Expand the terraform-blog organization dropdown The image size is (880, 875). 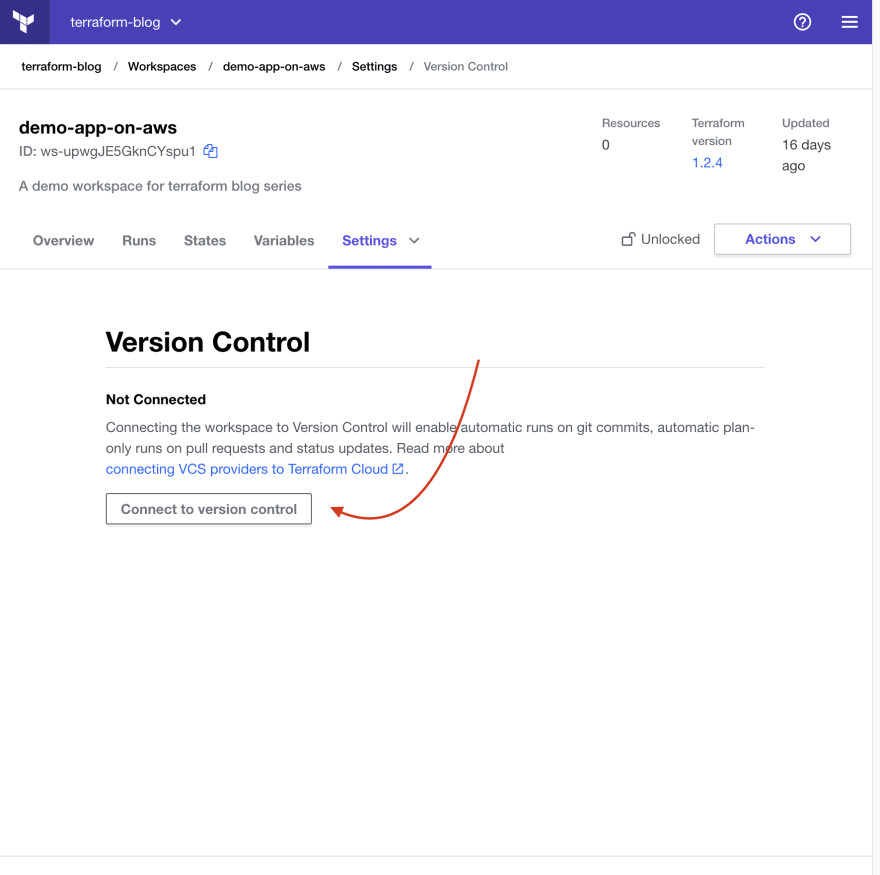[x=126, y=22]
